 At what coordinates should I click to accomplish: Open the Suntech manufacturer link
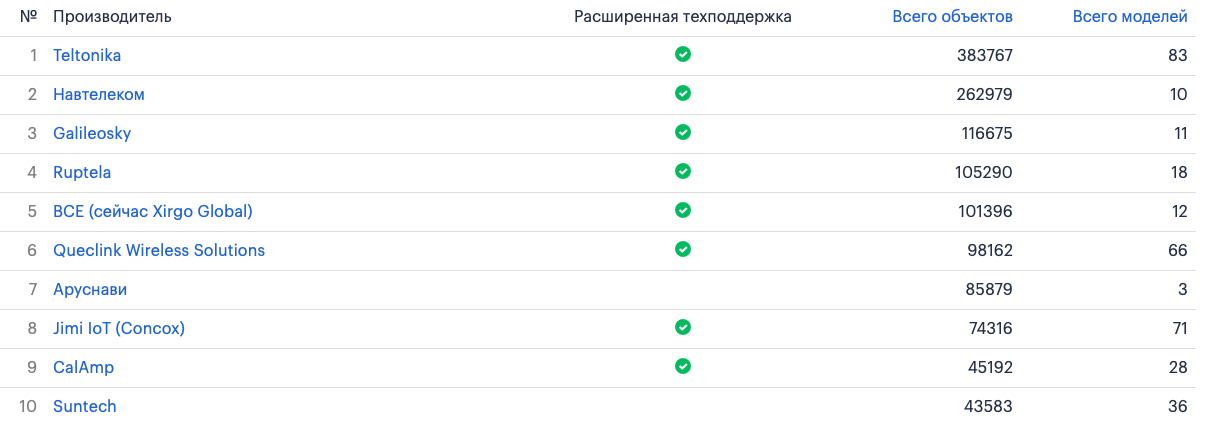point(85,407)
